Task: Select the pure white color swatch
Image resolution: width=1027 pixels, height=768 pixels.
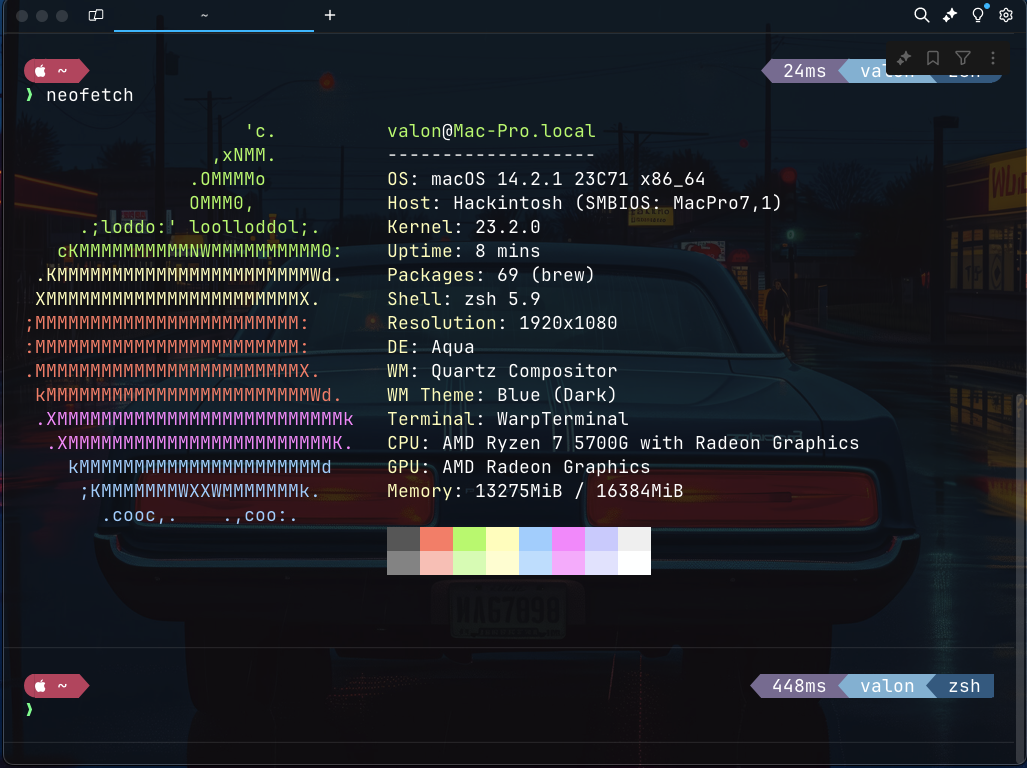Action: (635, 563)
